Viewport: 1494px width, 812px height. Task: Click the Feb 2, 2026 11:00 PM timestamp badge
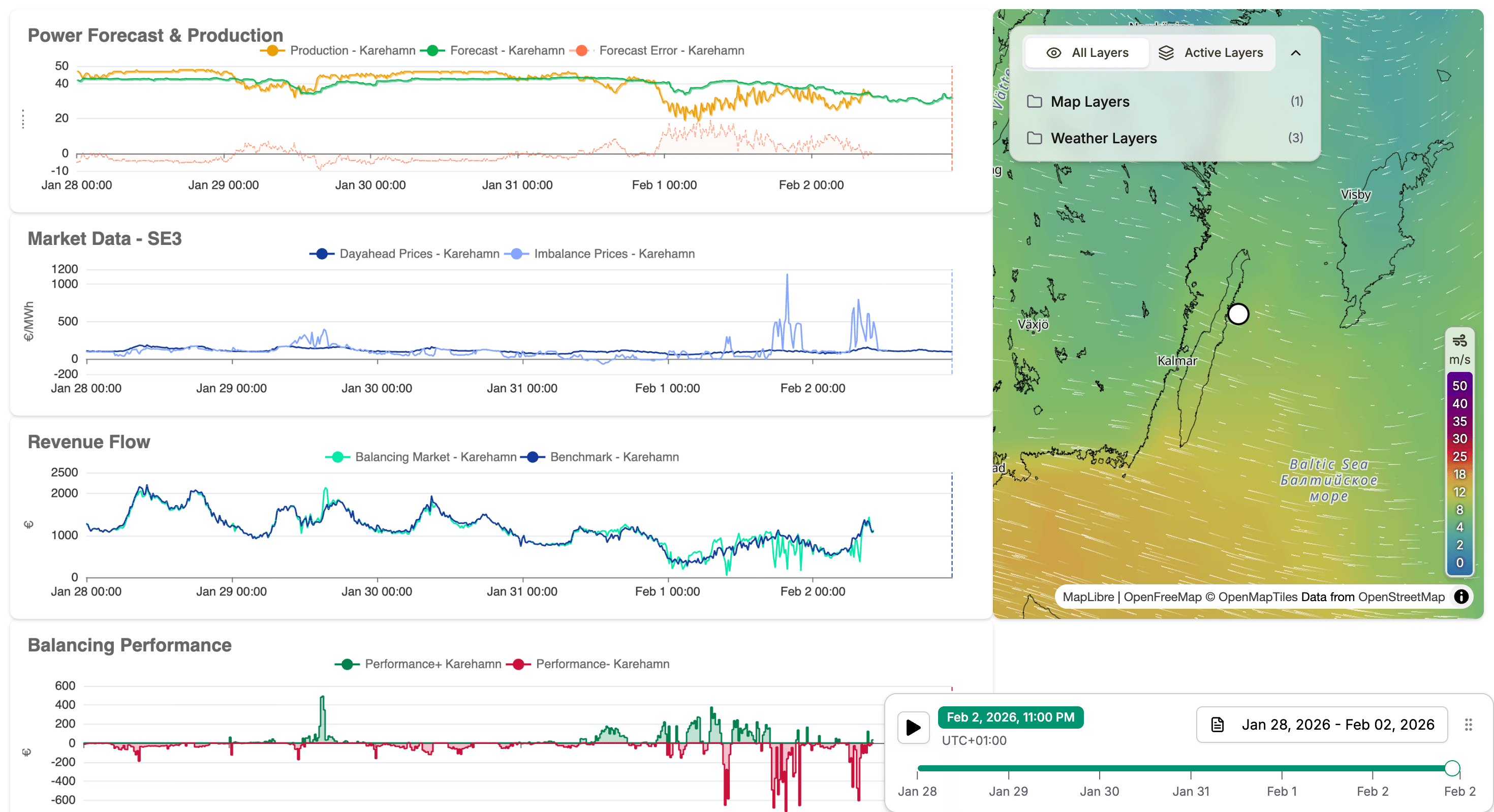[1010, 717]
